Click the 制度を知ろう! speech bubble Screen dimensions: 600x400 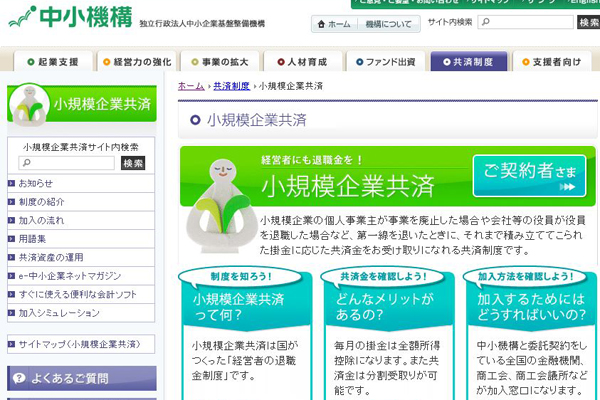click(241, 276)
